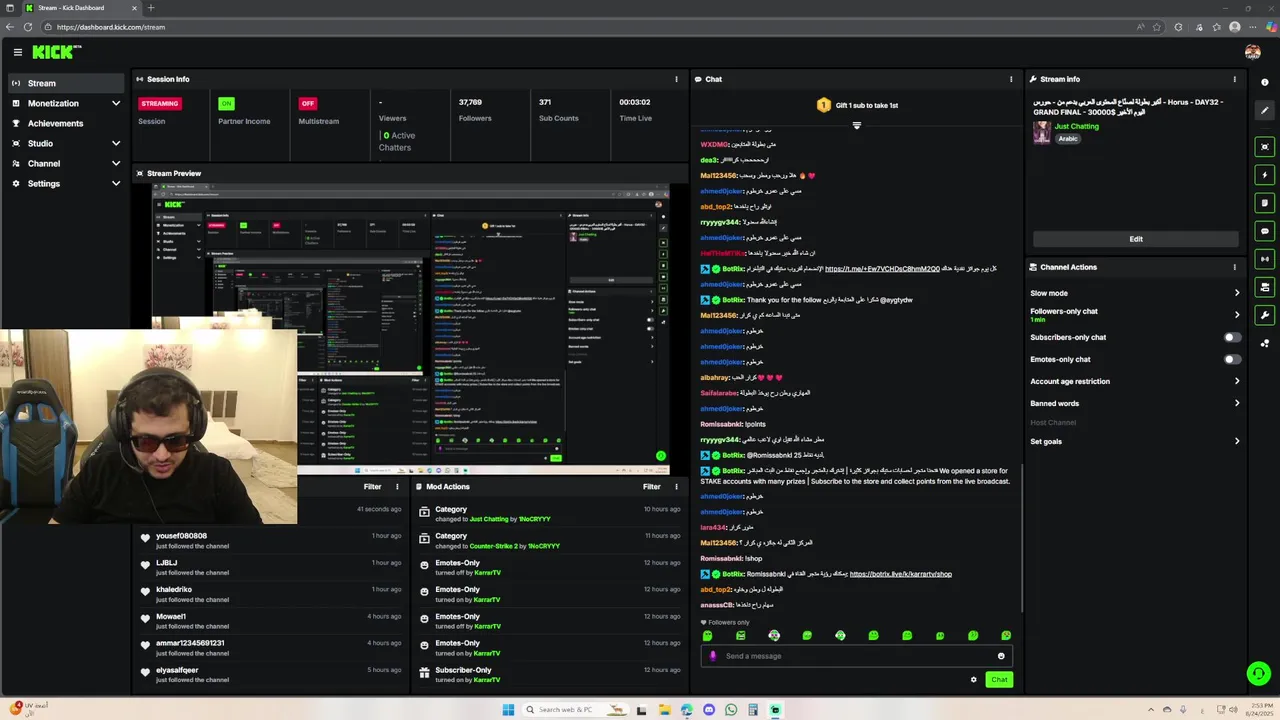Click the collapse handle under gift sub banner

coord(856,125)
